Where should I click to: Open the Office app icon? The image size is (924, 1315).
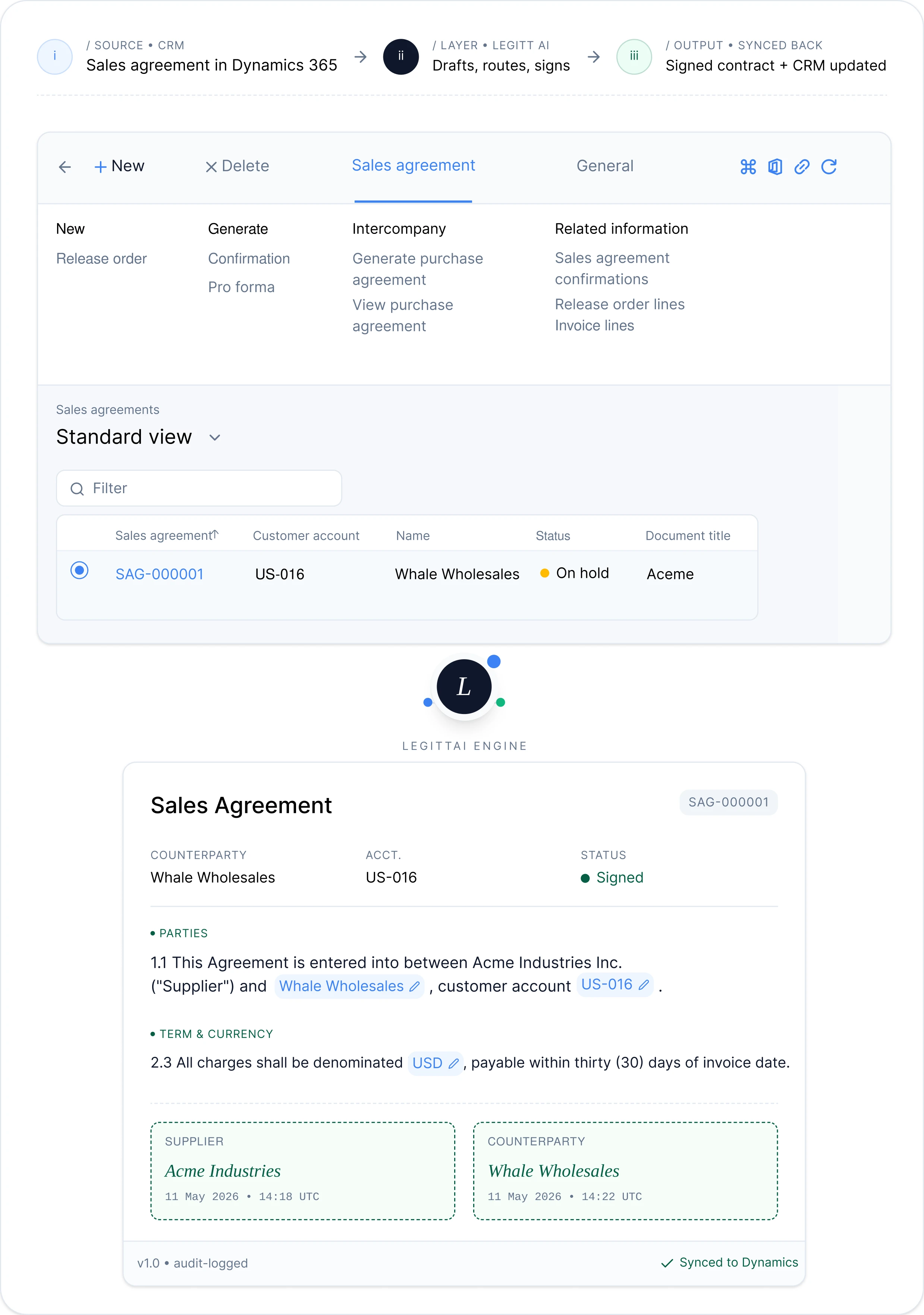tap(774, 167)
